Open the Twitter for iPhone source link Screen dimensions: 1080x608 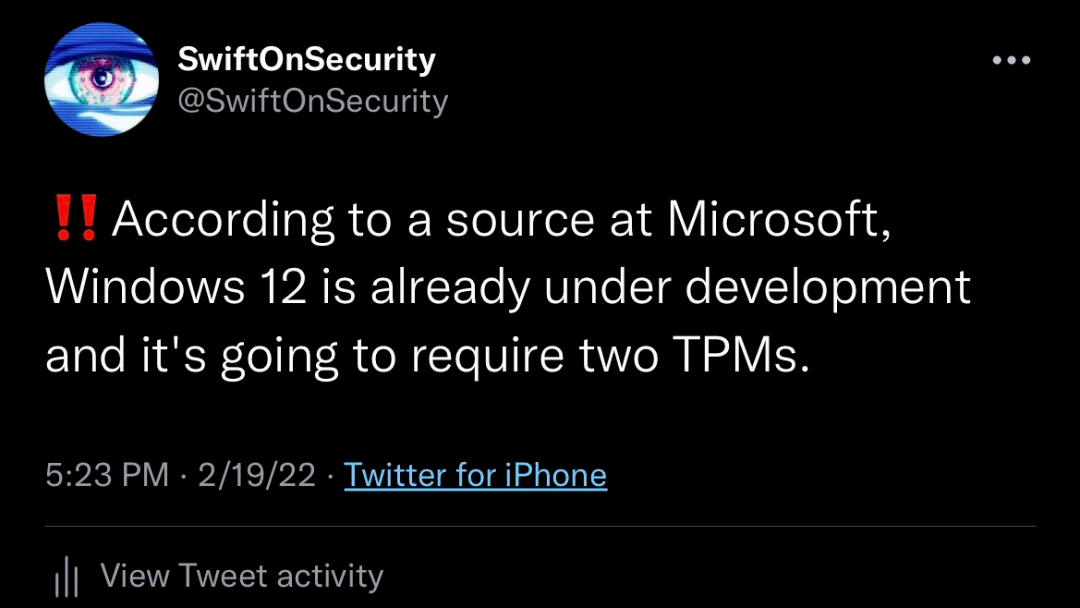[x=475, y=475]
